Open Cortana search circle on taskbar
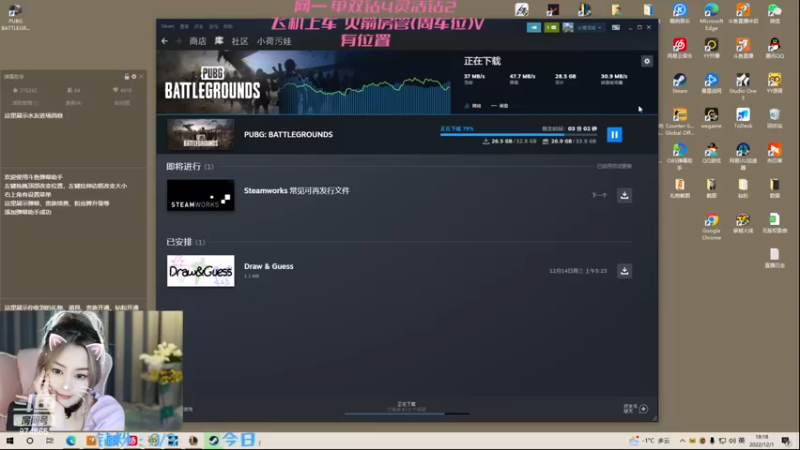This screenshot has width=800, height=450. (x=30, y=440)
